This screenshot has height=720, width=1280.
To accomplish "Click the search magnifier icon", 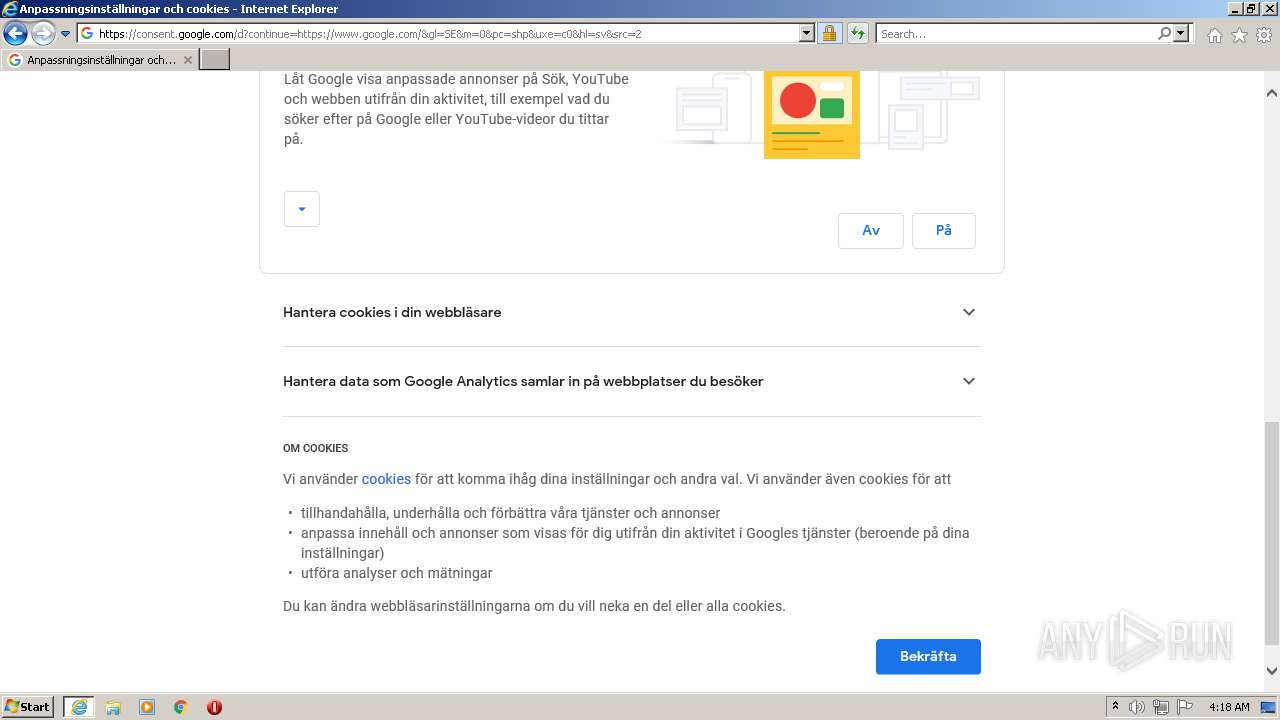I will pos(1164,34).
